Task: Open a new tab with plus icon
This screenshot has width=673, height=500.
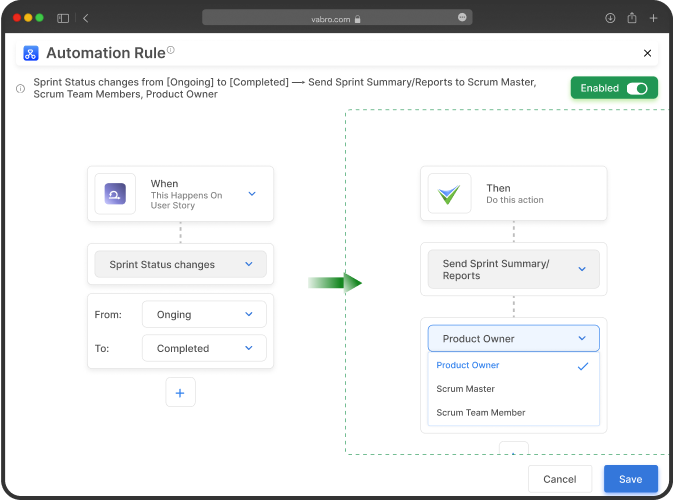Action: coord(653,18)
